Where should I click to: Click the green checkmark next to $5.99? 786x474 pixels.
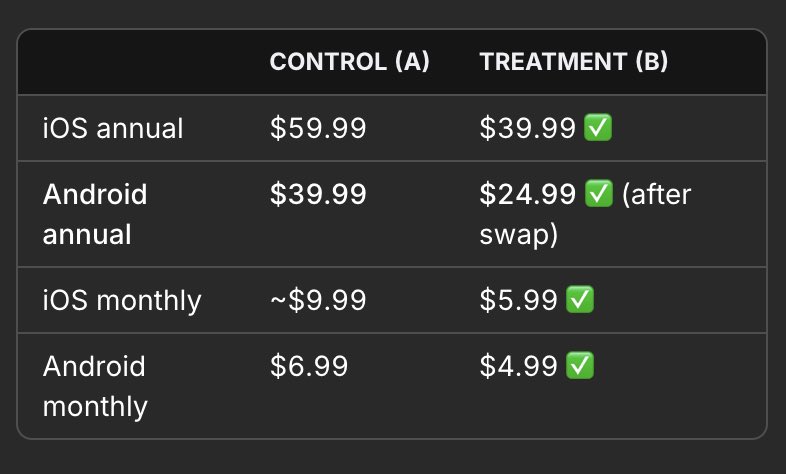pyautogui.click(x=580, y=299)
